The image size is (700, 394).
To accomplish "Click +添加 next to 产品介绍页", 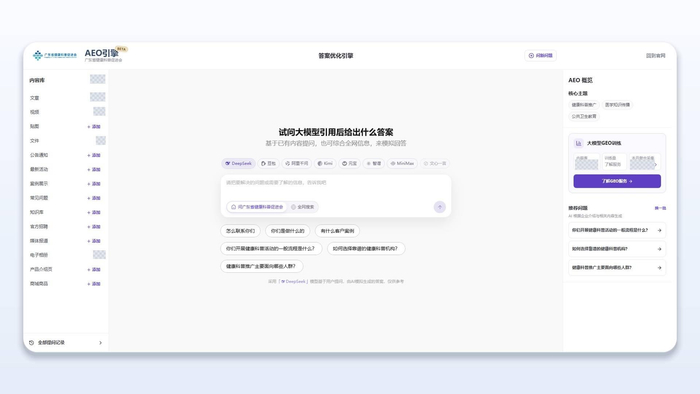I will pos(94,270).
